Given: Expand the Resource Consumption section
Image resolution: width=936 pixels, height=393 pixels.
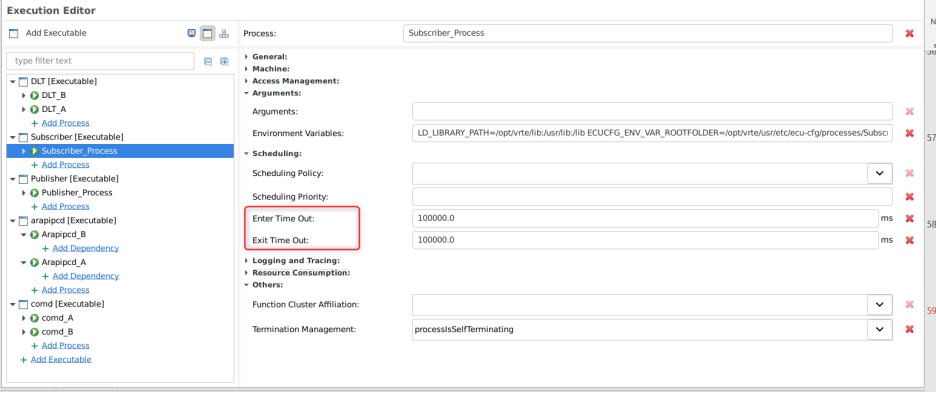Looking at the screenshot, I should click(247, 272).
